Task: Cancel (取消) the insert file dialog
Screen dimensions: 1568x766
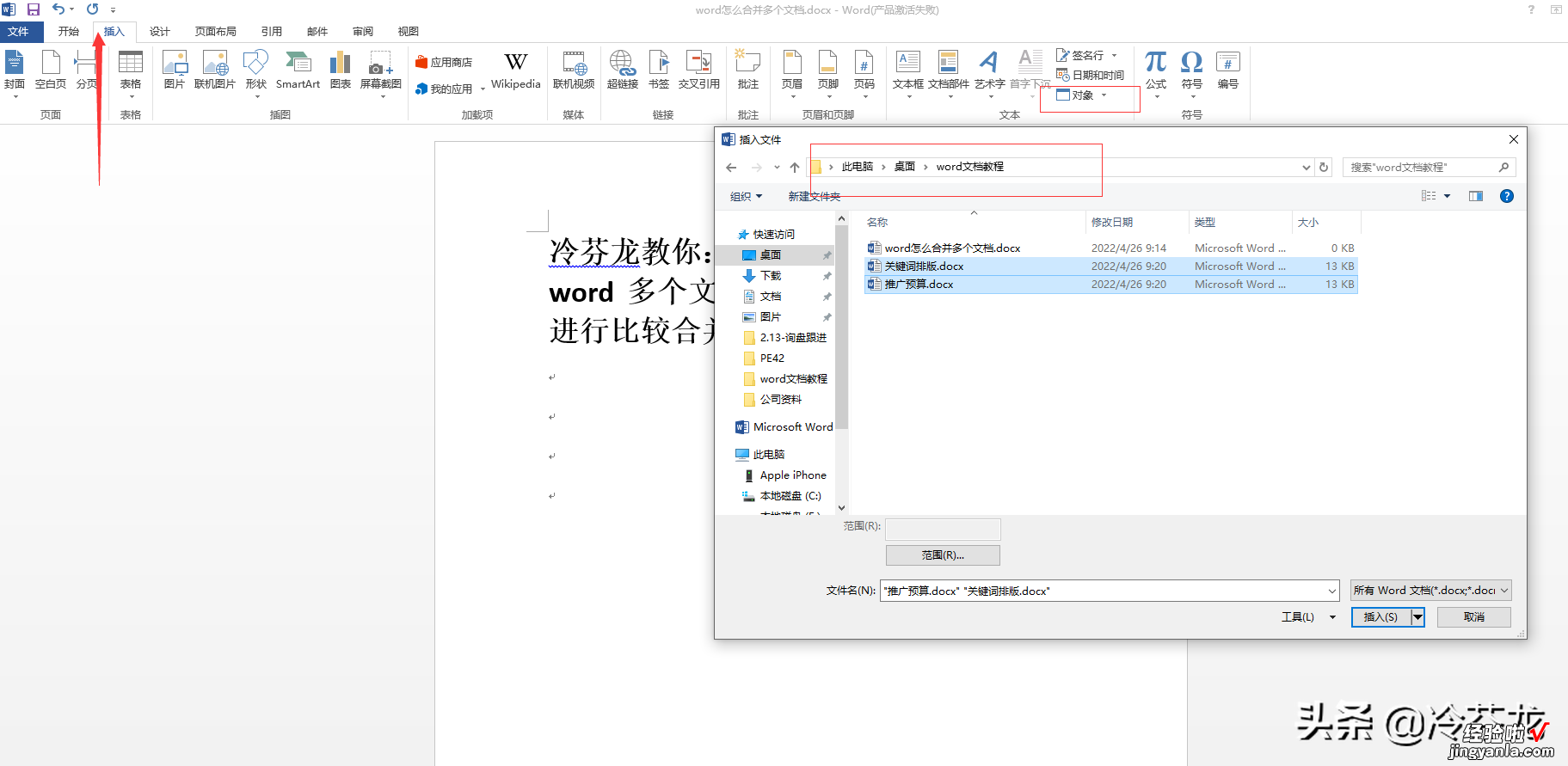Action: pyautogui.click(x=1473, y=617)
